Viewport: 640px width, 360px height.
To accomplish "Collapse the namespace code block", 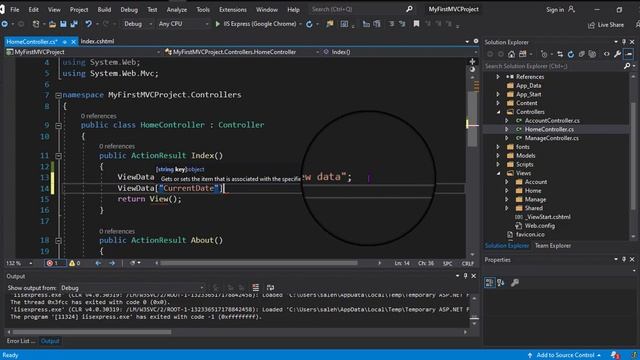I will 58,95.
